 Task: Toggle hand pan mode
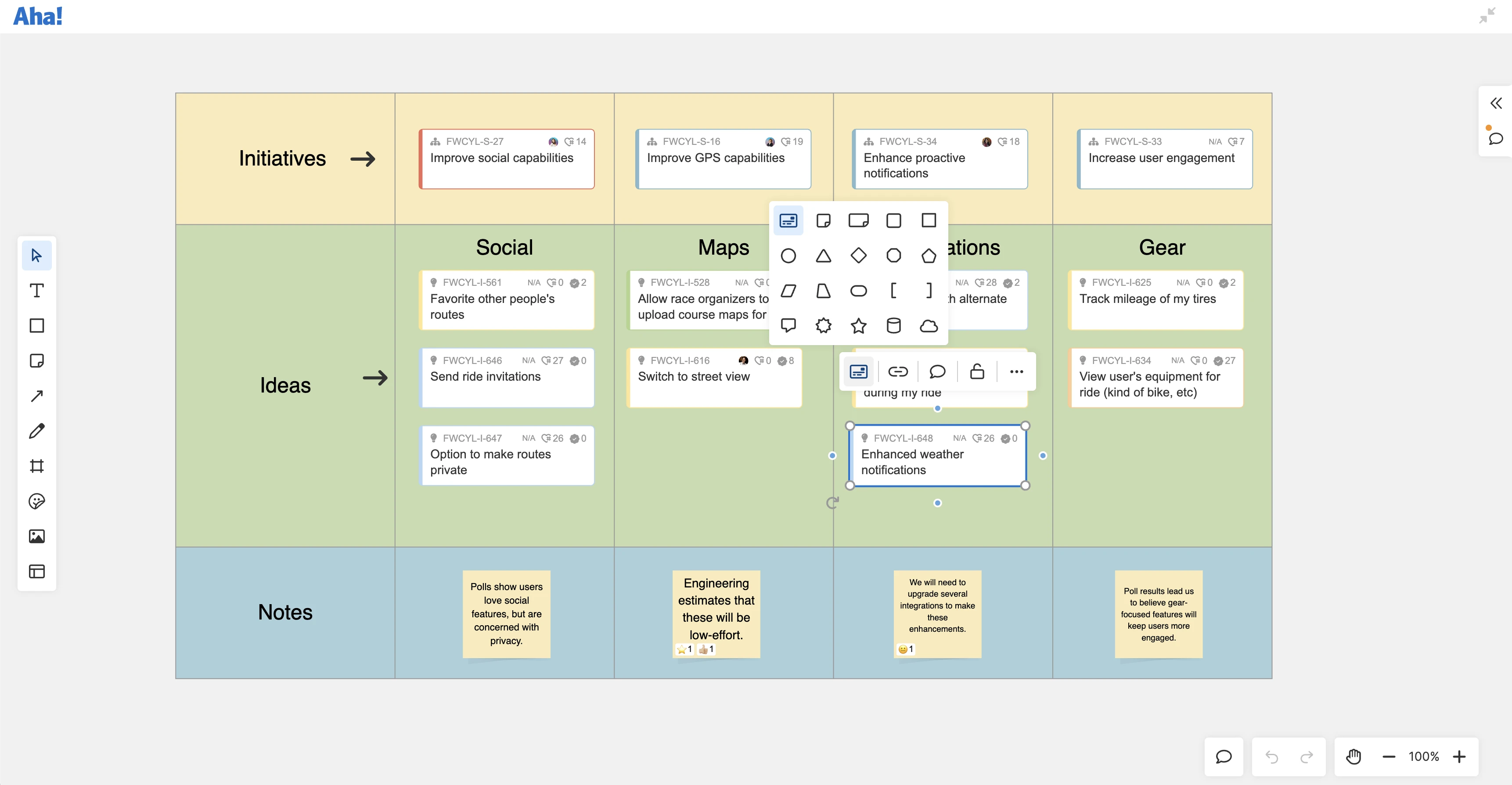[x=1354, y=757]
